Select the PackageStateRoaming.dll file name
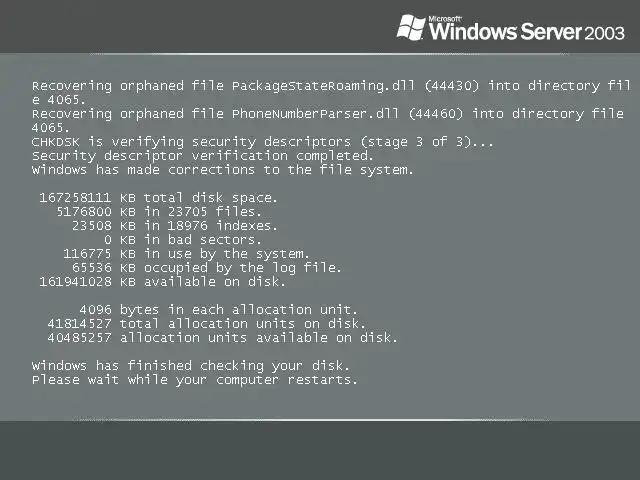This screenshot has width=640, height=480. pos(323,86)
